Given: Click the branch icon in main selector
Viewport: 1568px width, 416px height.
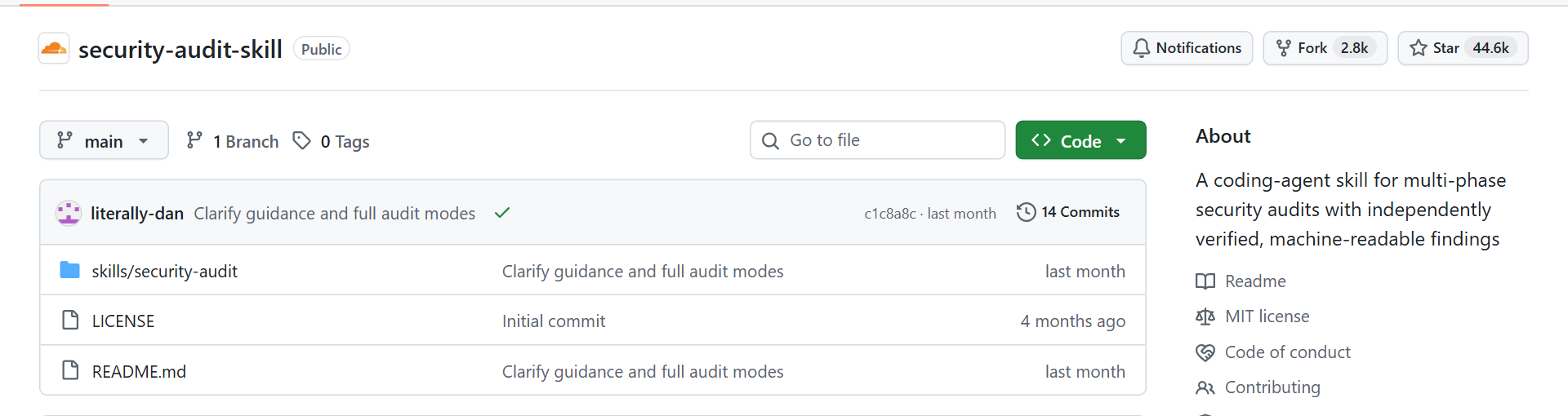Looking at the screenshot, I should click(65, 140).
